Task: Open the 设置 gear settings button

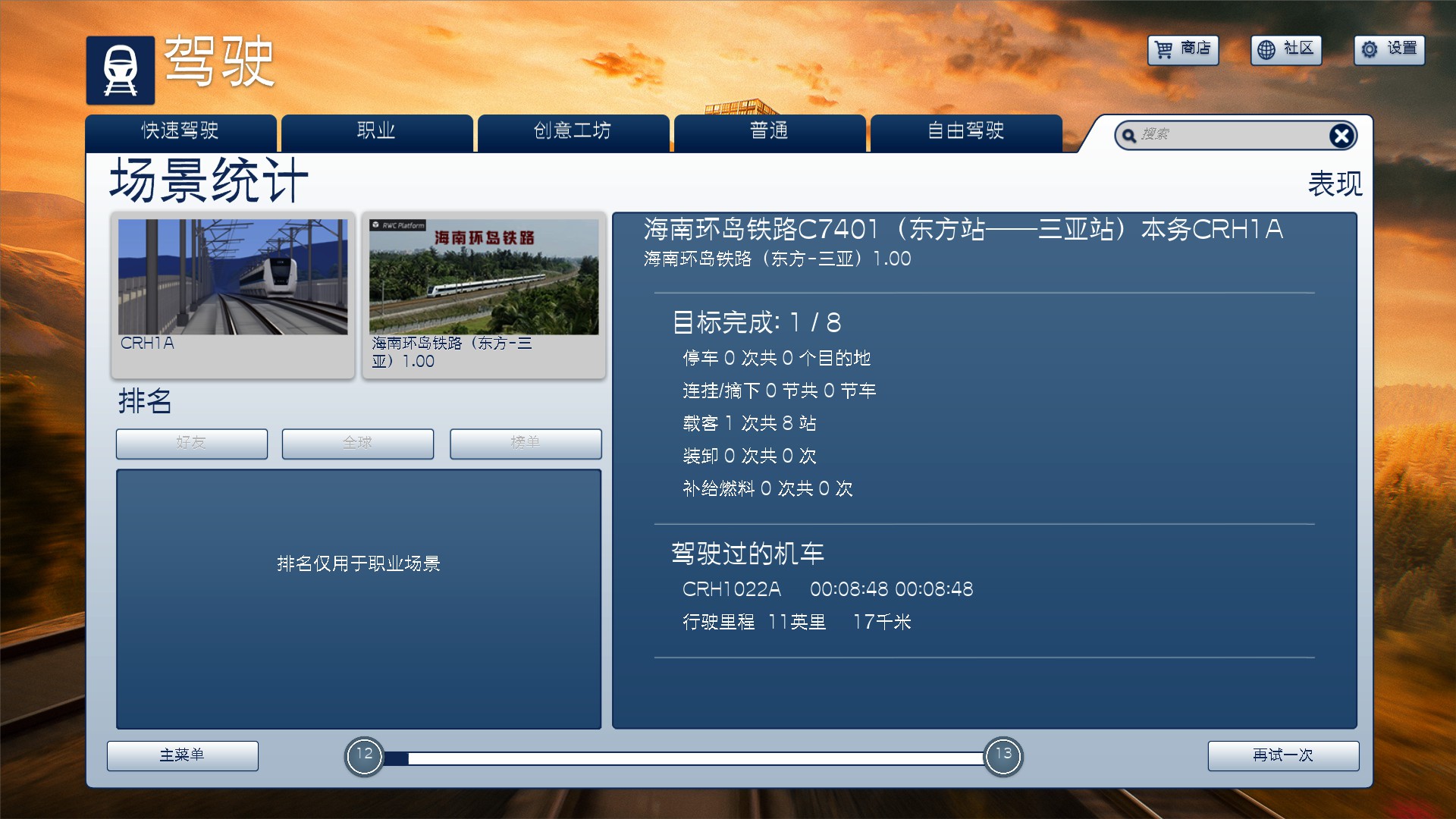Action: [1389, 50]
